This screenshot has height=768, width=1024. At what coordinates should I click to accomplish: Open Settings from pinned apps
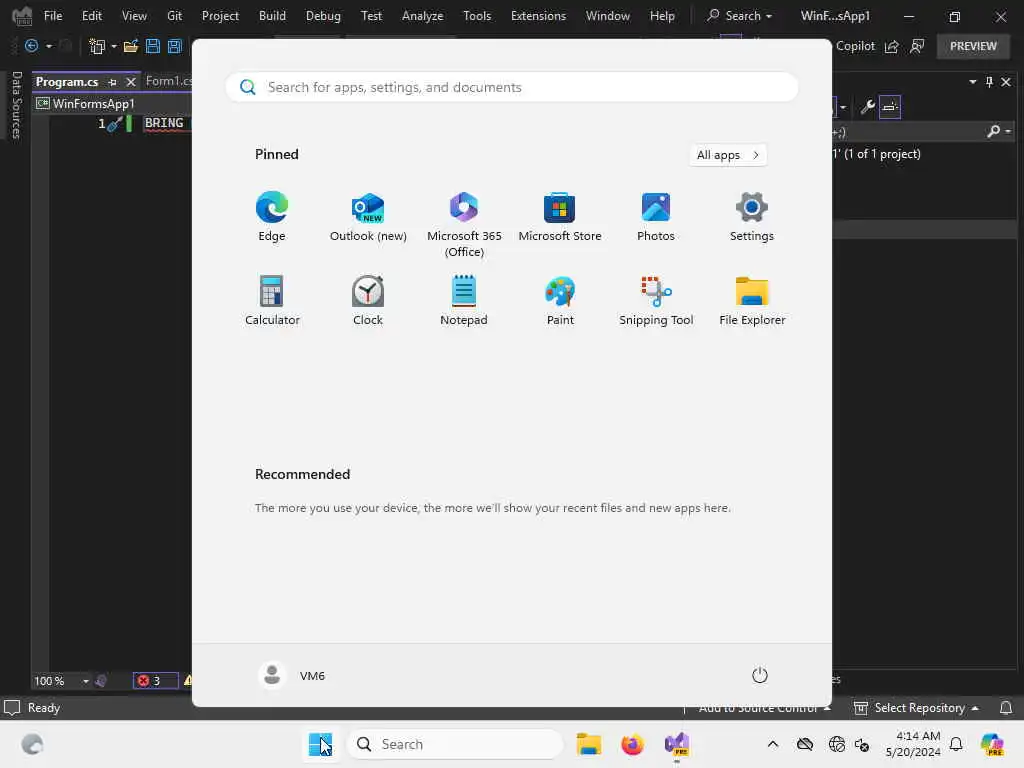(752, 217)
